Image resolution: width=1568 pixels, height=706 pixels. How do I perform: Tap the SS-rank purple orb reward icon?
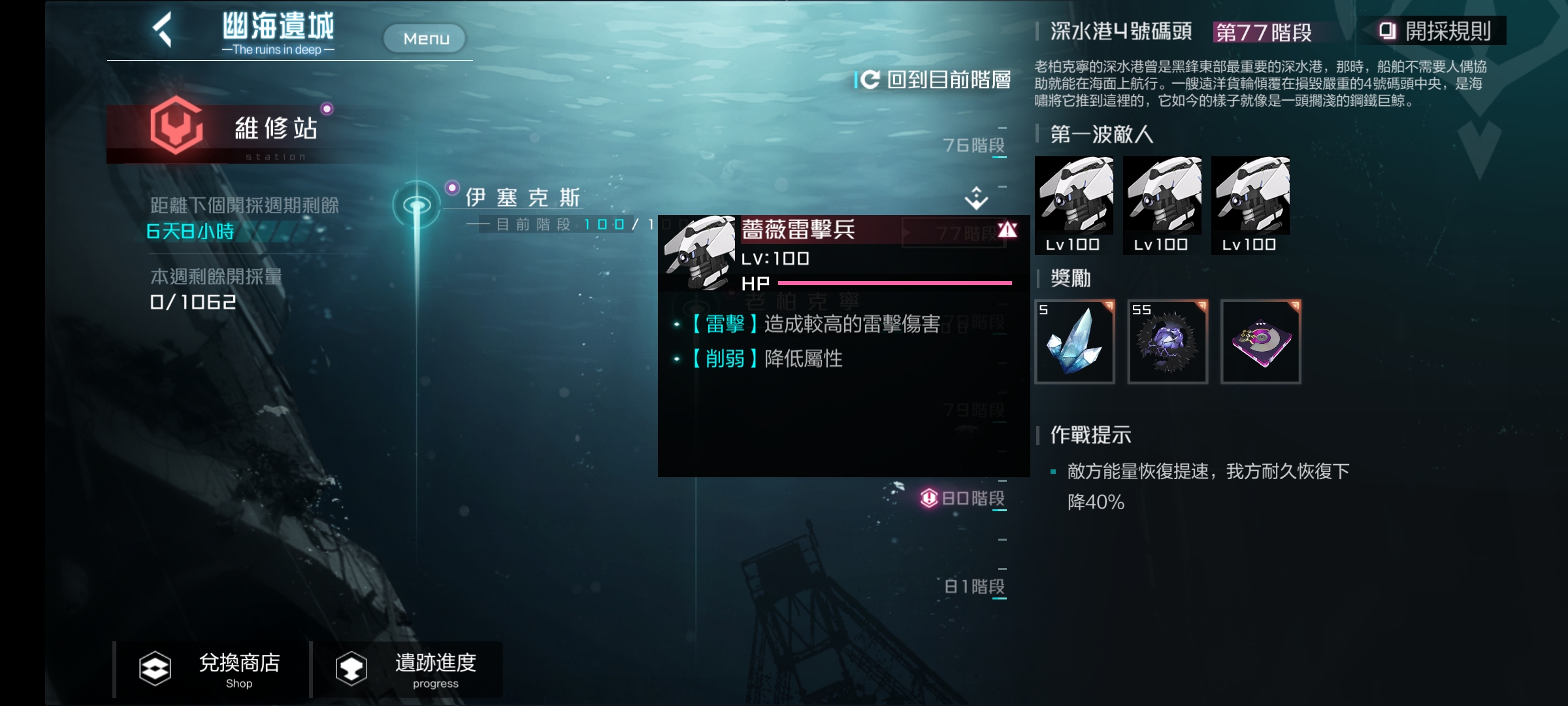[x=1168, y=341]
